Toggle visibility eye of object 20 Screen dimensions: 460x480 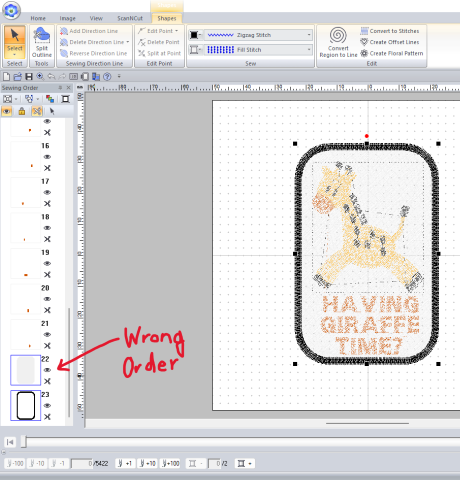(x=47, y=299)
